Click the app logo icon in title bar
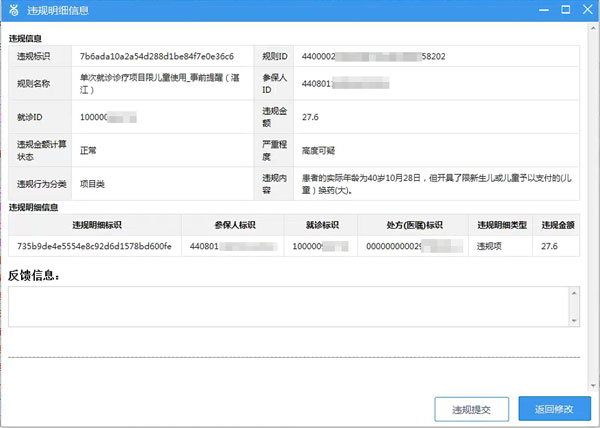Viewport: 600px width, 428px height. click(x=12, y=11)
